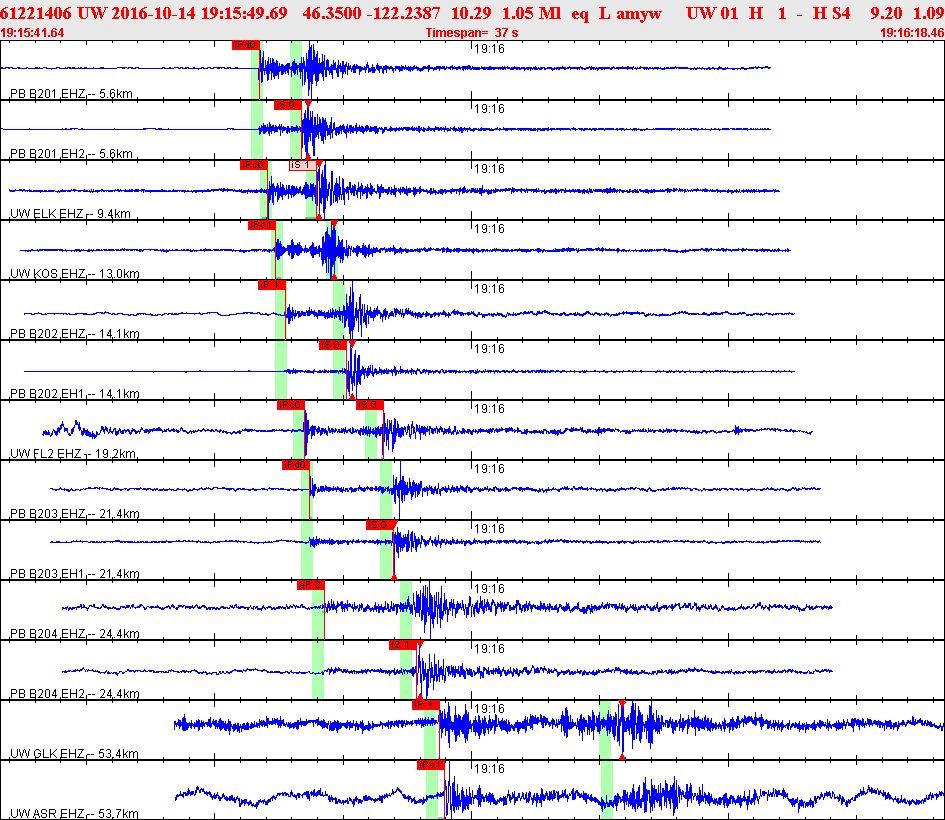Click the iP 1 pick on GLK trace

pyautogui.click(x=425, y=705)
